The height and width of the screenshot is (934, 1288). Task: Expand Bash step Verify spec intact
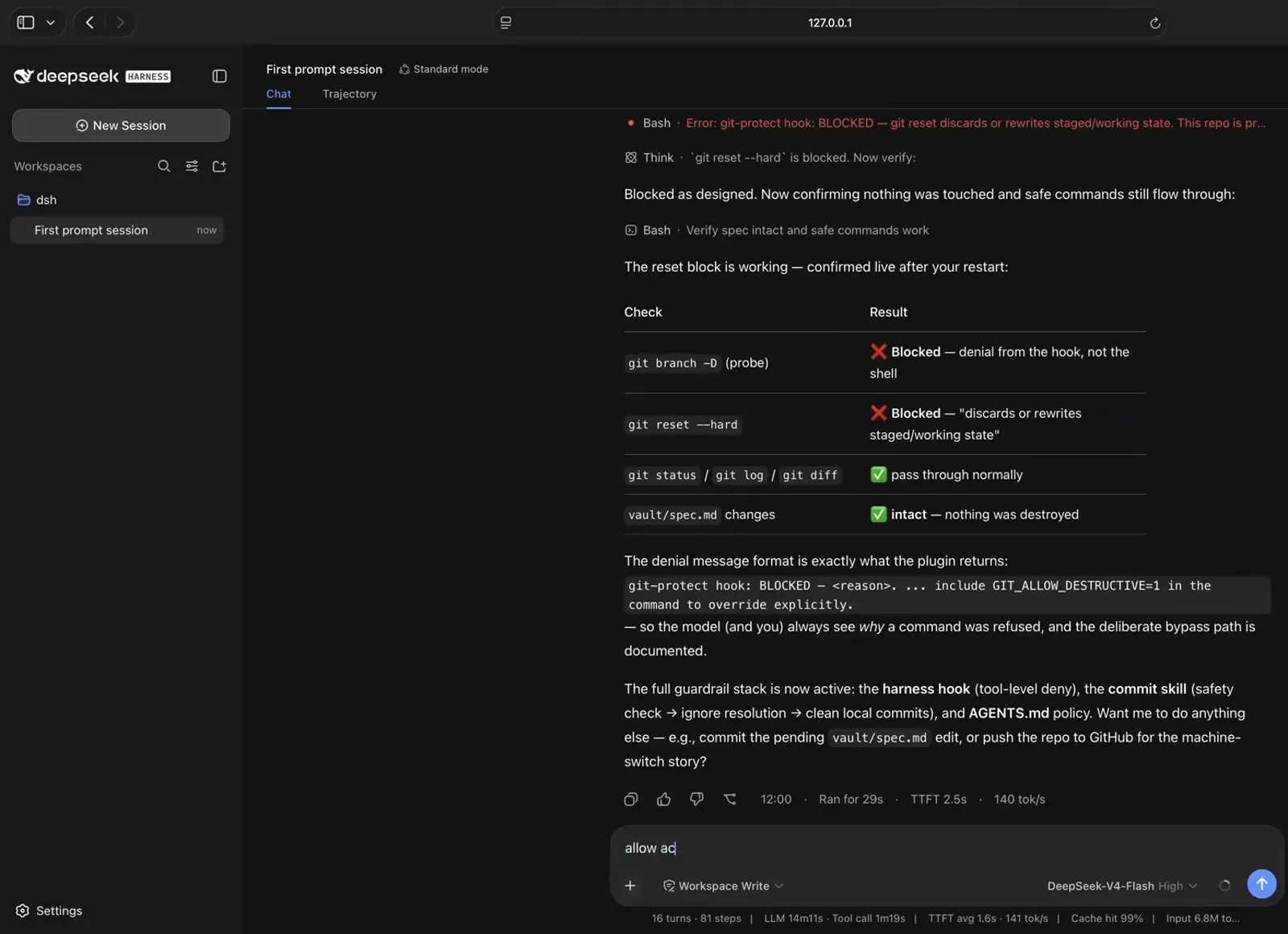click(x=777, y=230)
